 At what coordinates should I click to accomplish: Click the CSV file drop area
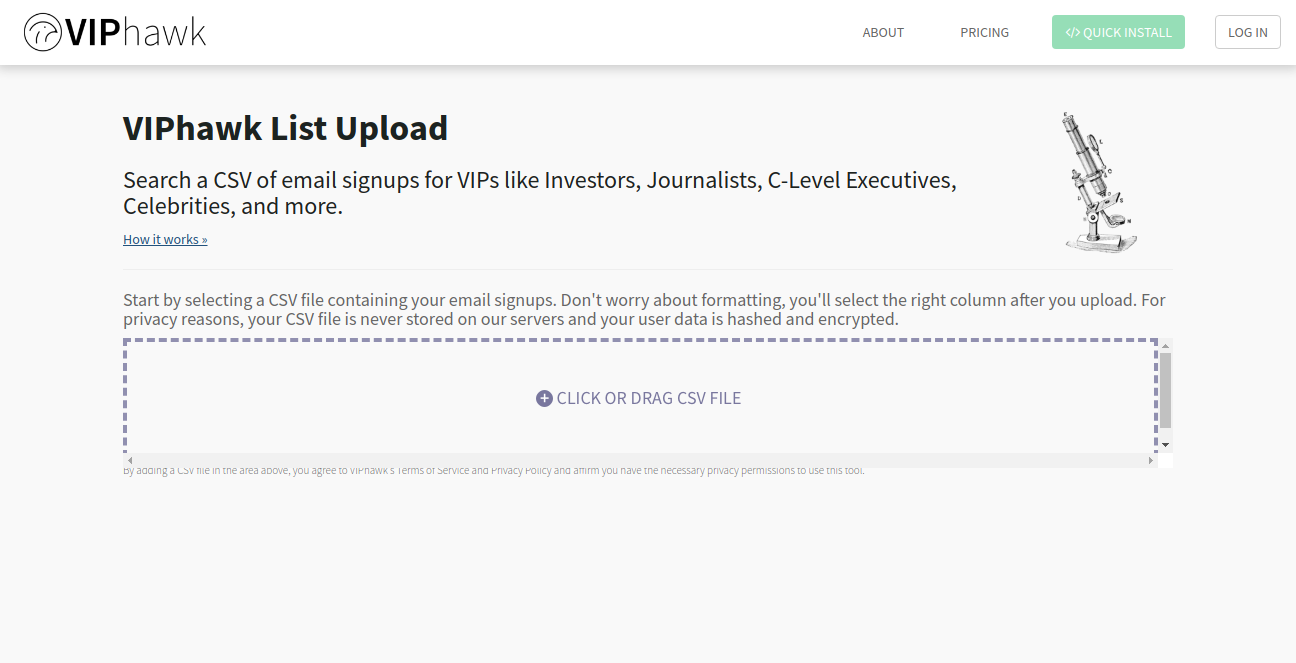point(640,397)
